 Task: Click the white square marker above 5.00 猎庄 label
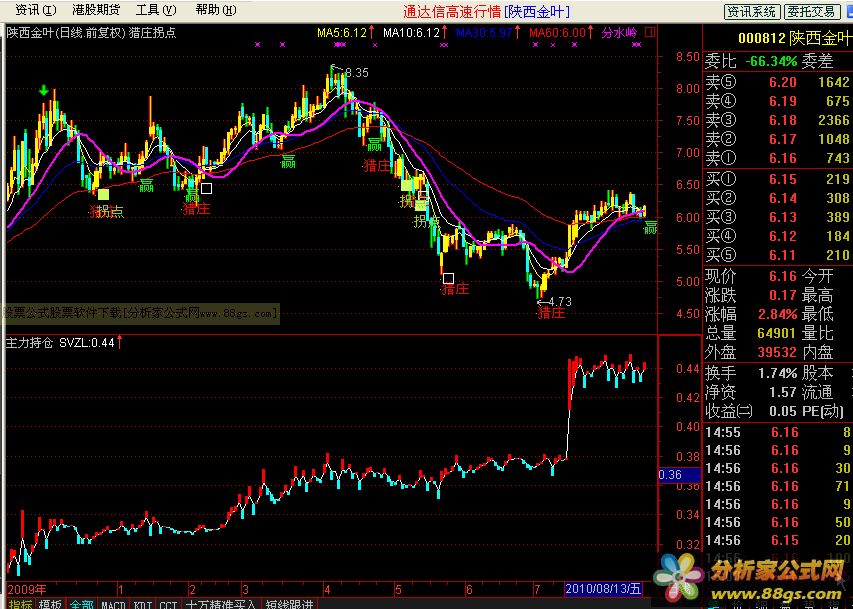click(448, 279)
